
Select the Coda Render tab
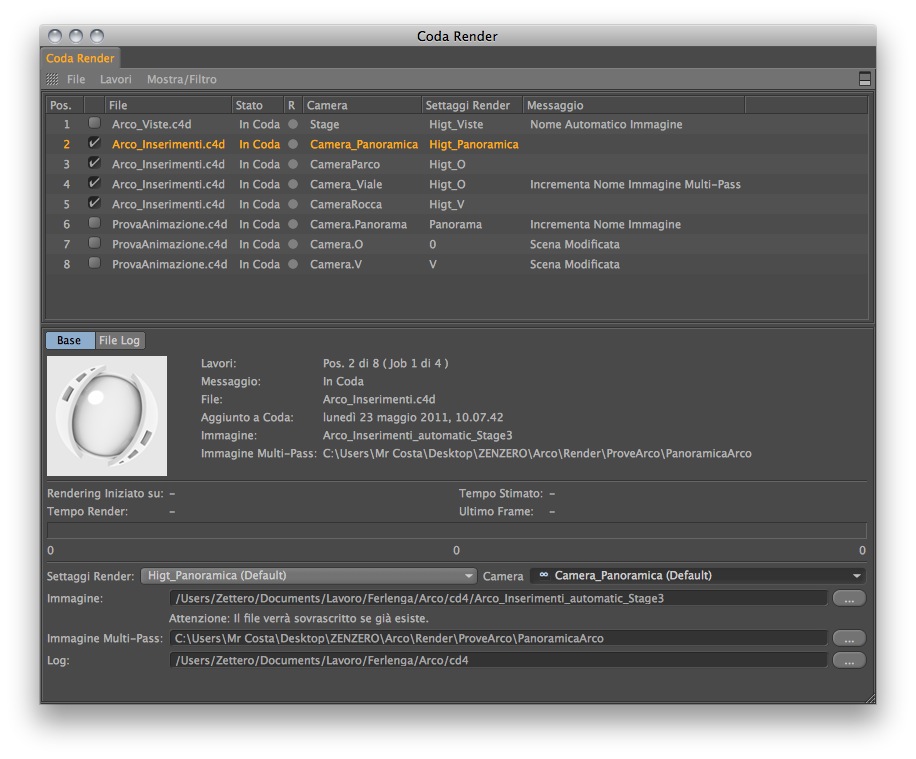tap(80, 58)
